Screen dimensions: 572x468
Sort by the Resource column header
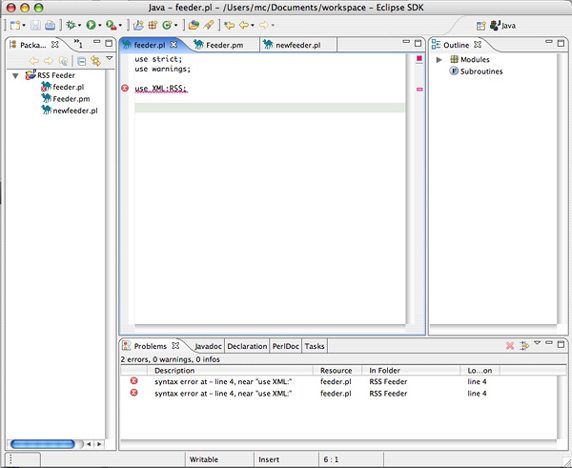337,370
